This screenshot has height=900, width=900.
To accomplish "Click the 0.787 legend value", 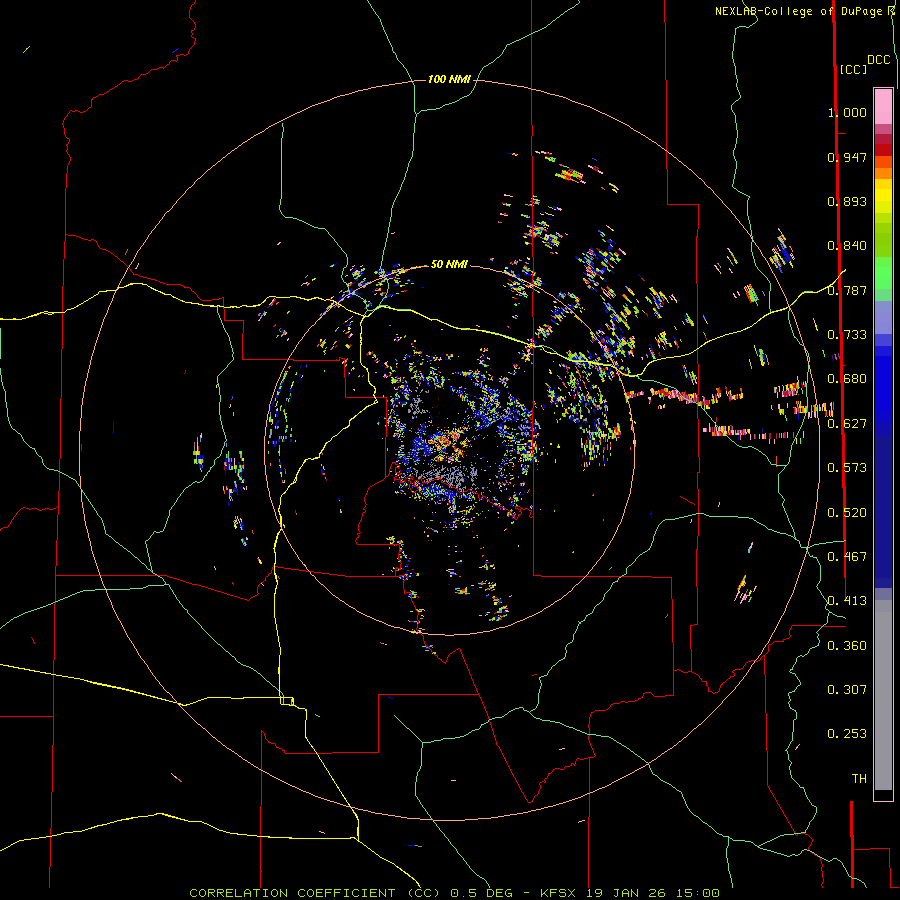I will pyautogui.click(x=847, y=290).
